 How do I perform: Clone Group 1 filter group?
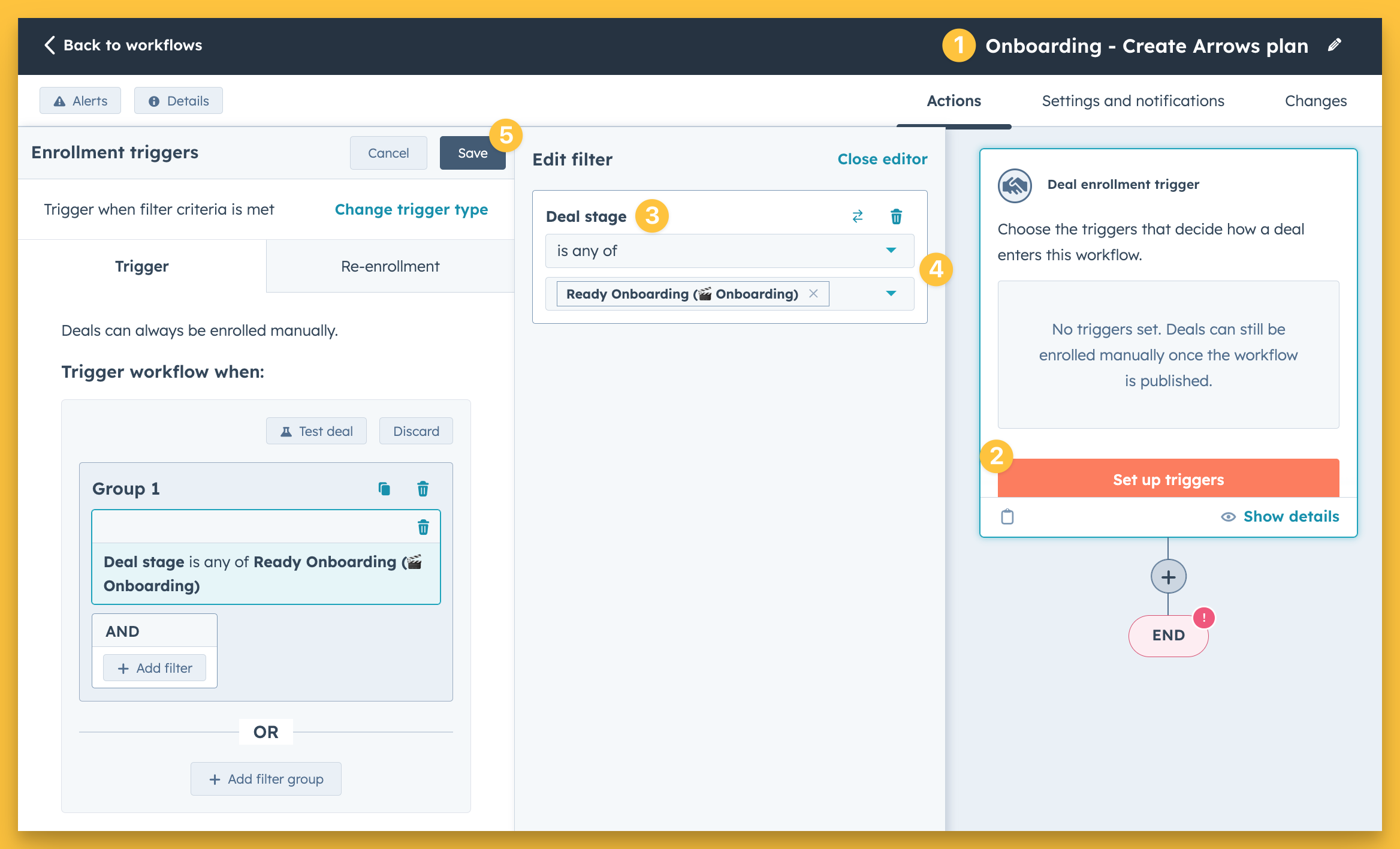tap(384, 489)
